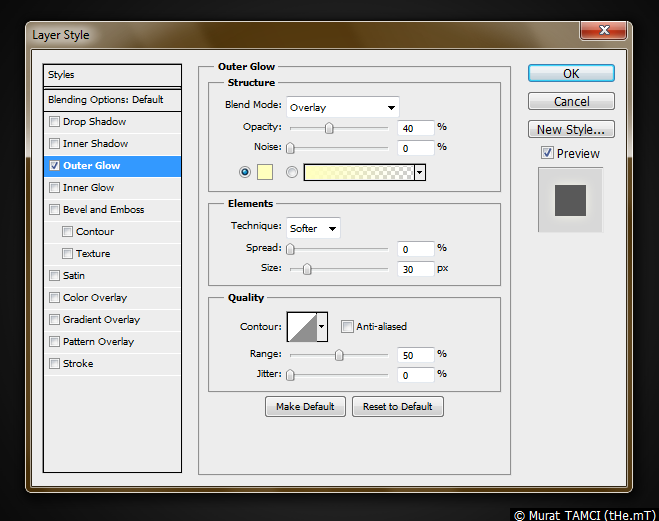Uncheck the Outer Glow checkbox
Screen dimensions: 659x521
coord(55,166)
